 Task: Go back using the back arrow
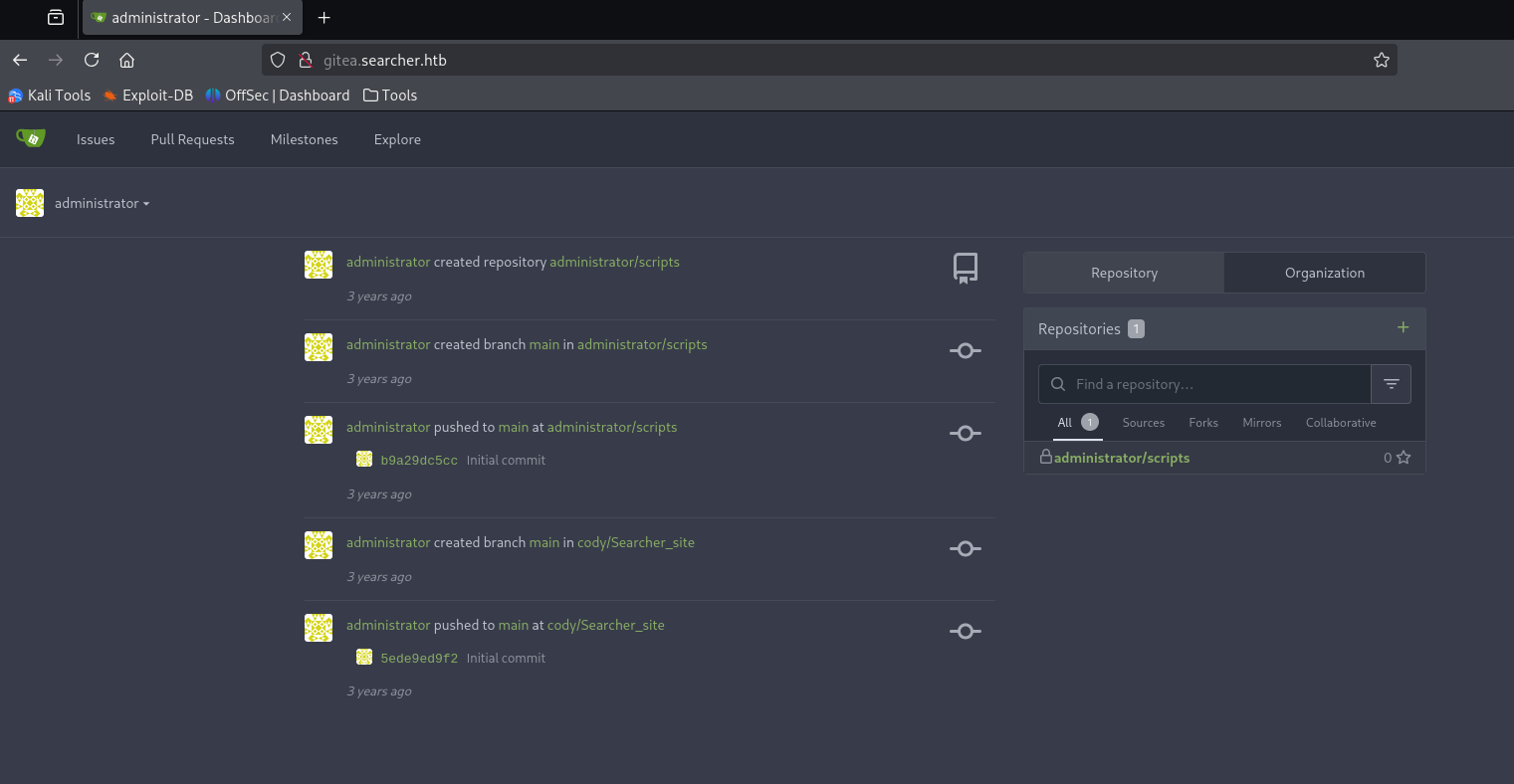[x=20, y=60]
